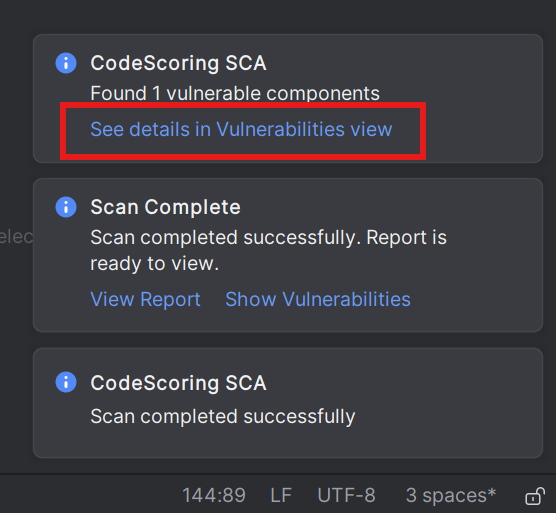Open the LF line separator selector

pos(281,495)
